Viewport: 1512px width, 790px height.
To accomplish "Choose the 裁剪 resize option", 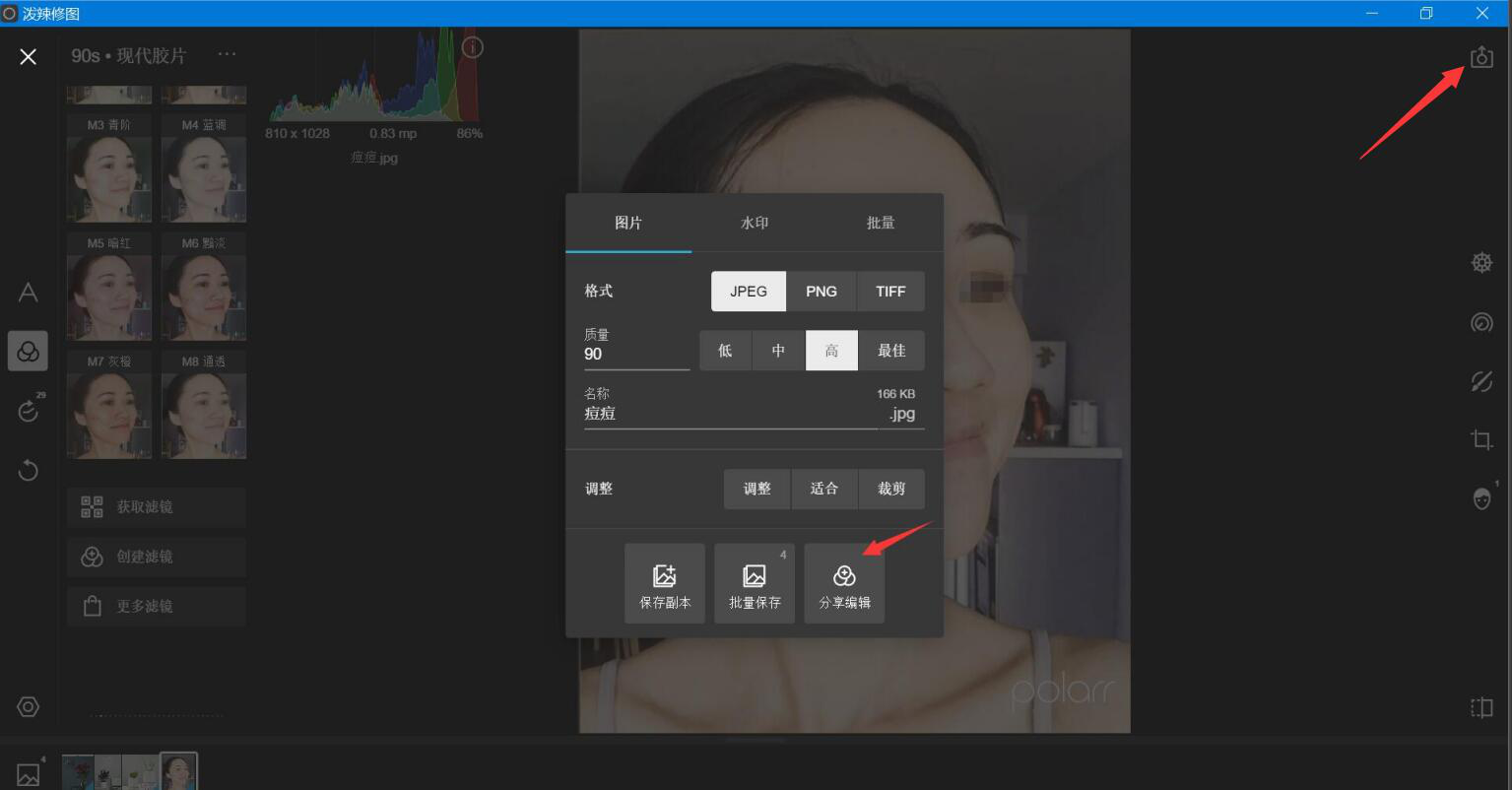I will (891, 489).
